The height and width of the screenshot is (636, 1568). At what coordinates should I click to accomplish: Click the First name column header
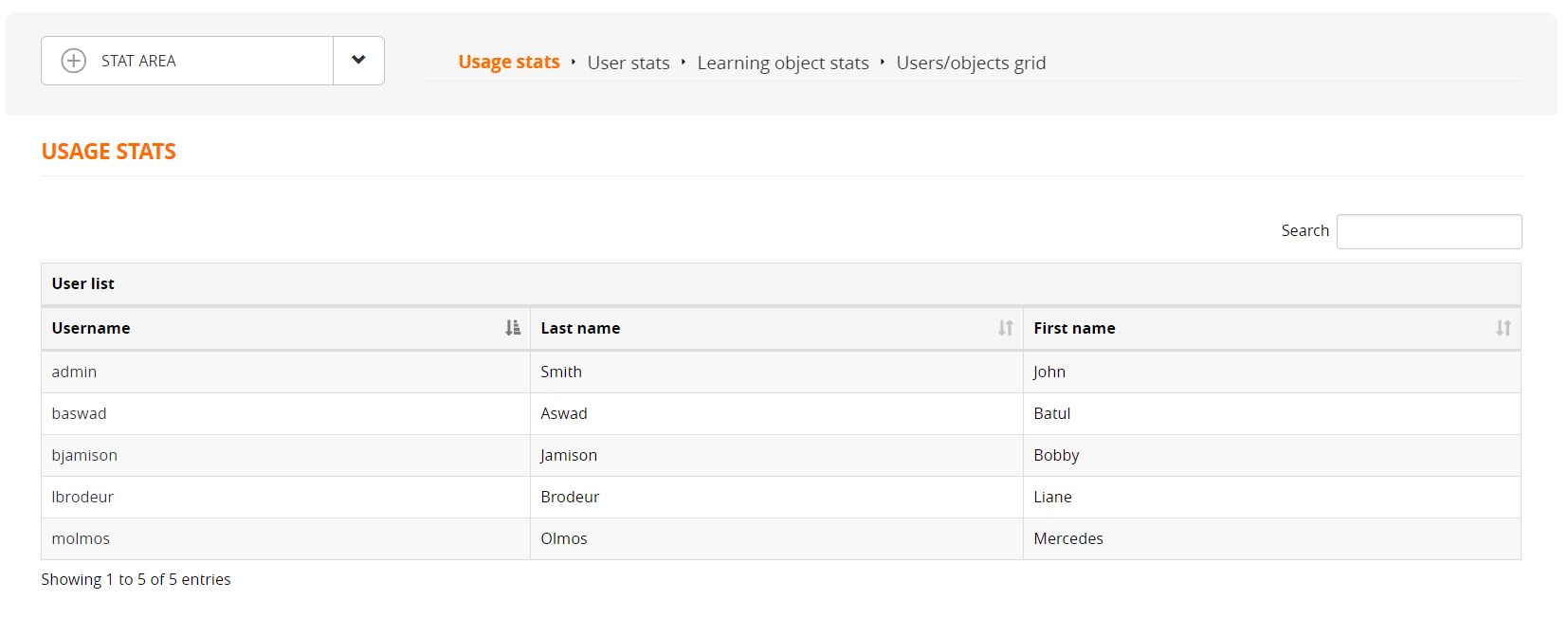coord(1272,328)
